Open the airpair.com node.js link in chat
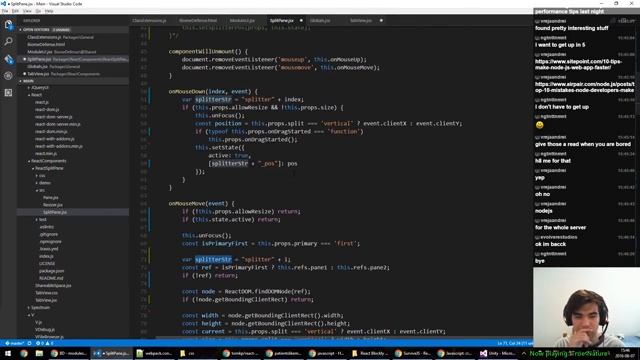This screenshot has width=640, height=360. point(584,87)
